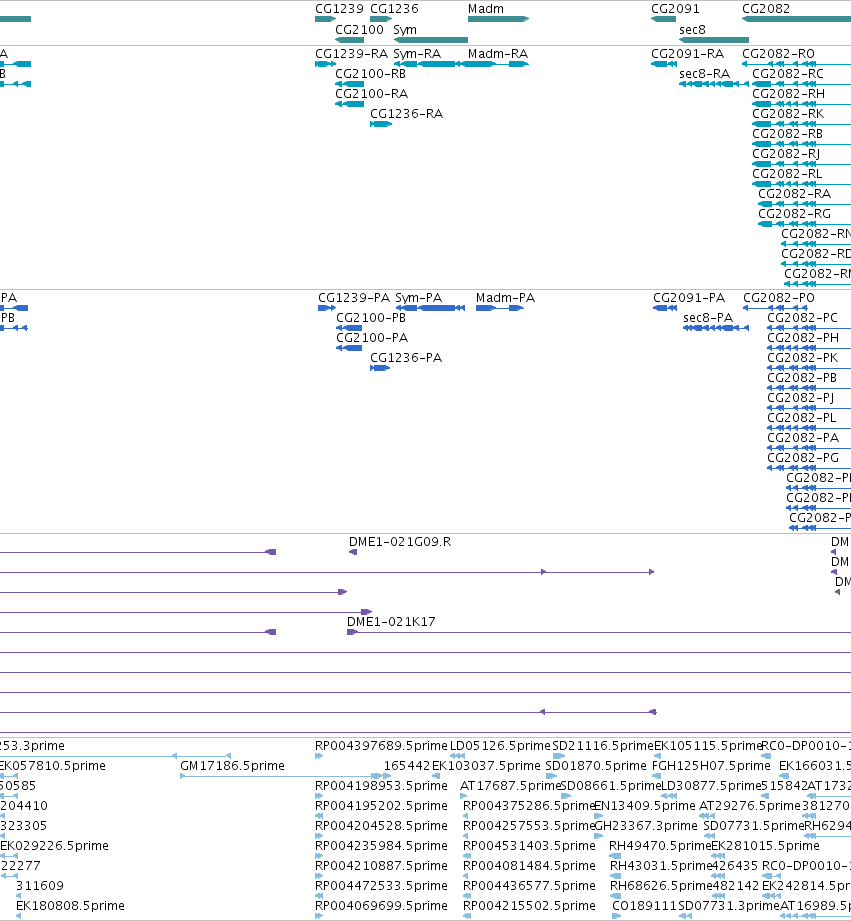Select transcript CG2082-RA

[x=805, y=204]
